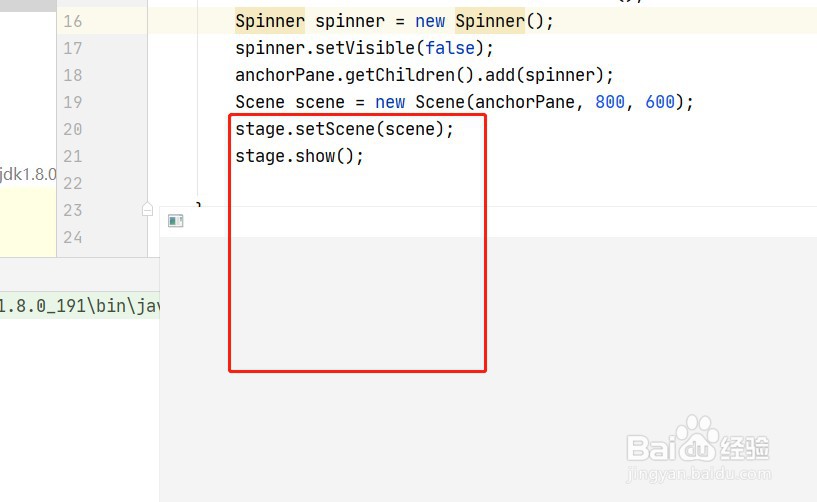Click the 600 height value in Scene constructor
The image size is (817, 502).
point(660,102)
